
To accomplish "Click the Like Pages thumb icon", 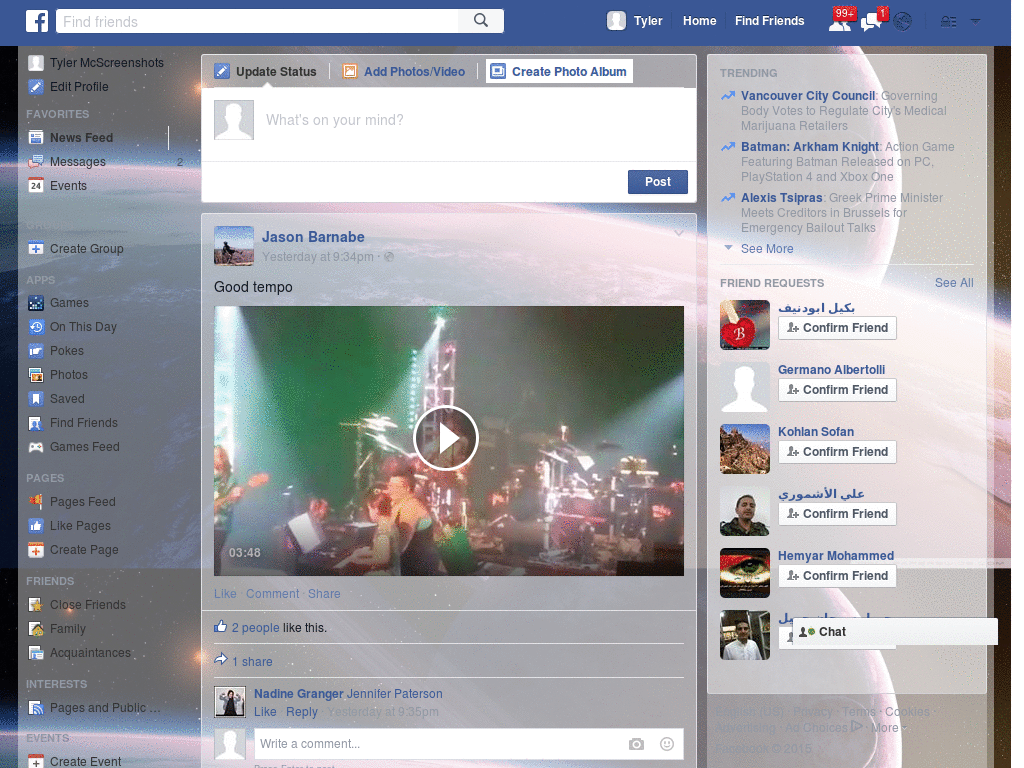I will [x=36, y=526].
